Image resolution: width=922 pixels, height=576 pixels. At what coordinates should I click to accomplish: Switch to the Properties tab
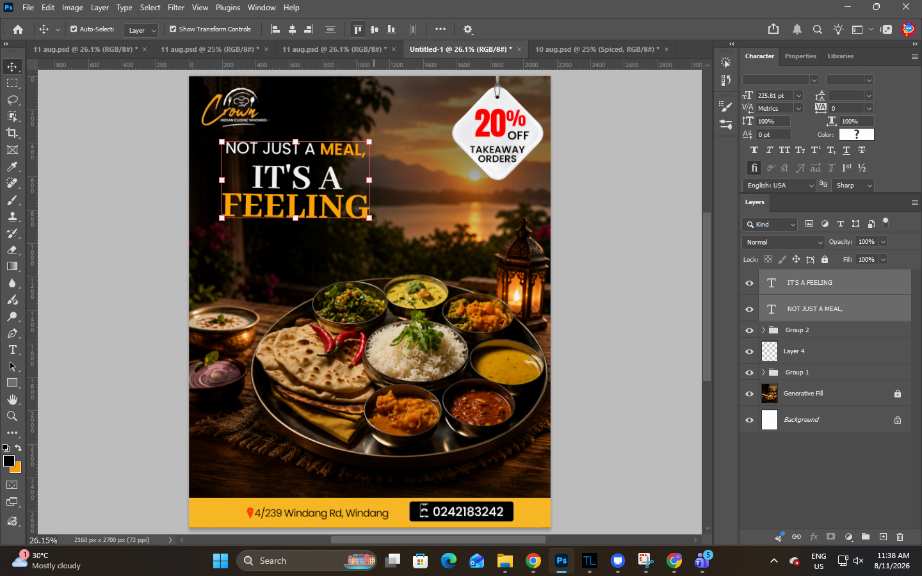[x=800, y=56]
